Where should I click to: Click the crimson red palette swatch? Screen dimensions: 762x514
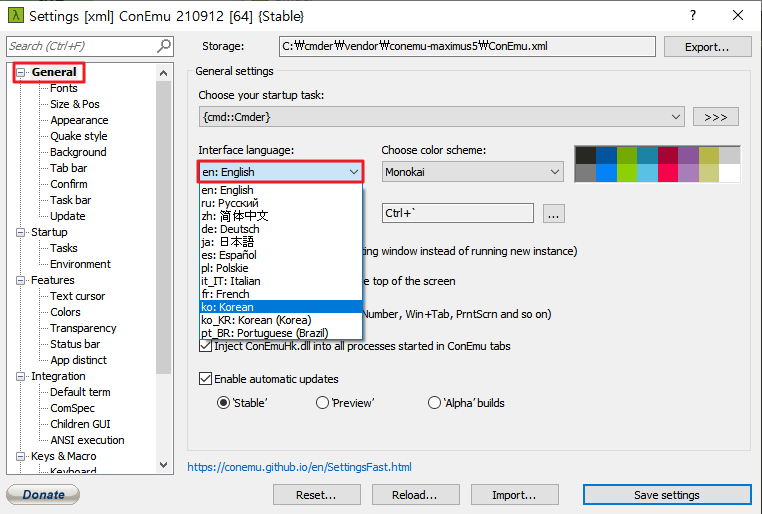click(668, 155)
